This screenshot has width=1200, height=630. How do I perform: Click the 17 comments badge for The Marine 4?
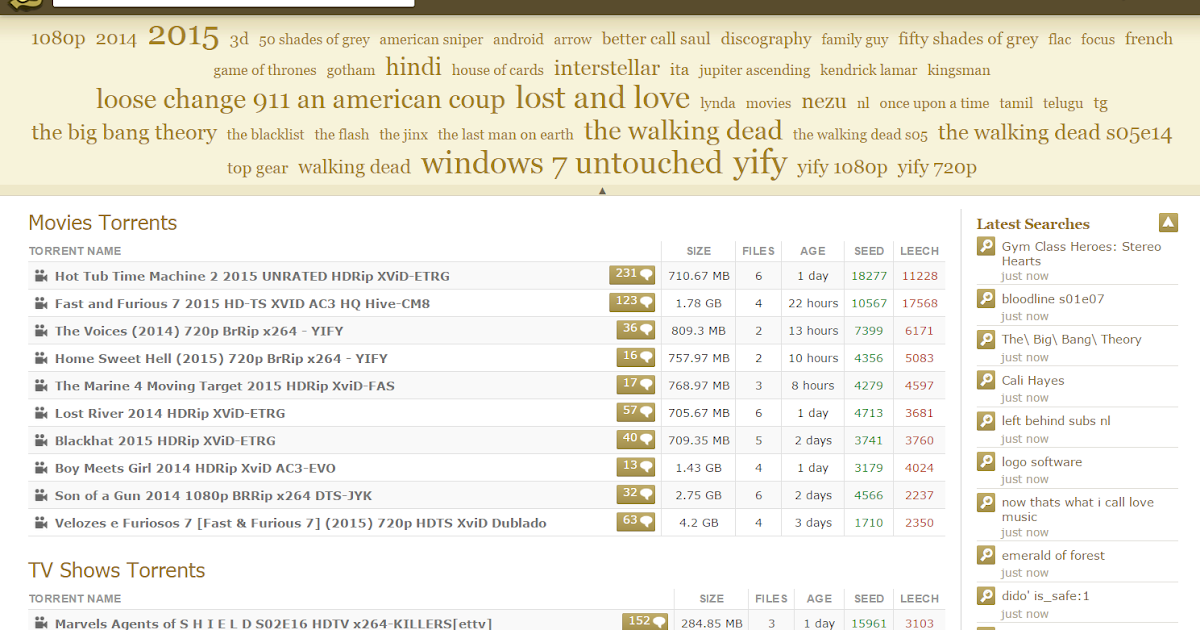635,385
